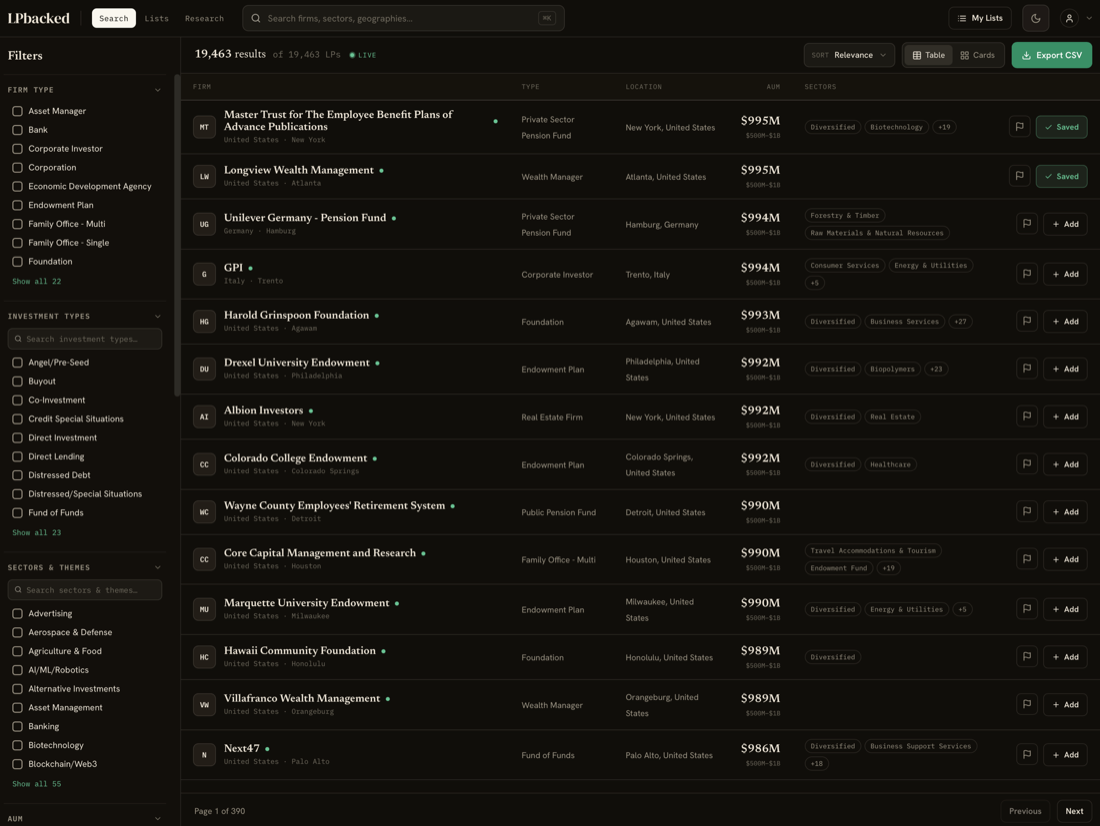Open the account menu chevron
The width and height of the screenshot is (1100, 826).
pos(1089,18)
